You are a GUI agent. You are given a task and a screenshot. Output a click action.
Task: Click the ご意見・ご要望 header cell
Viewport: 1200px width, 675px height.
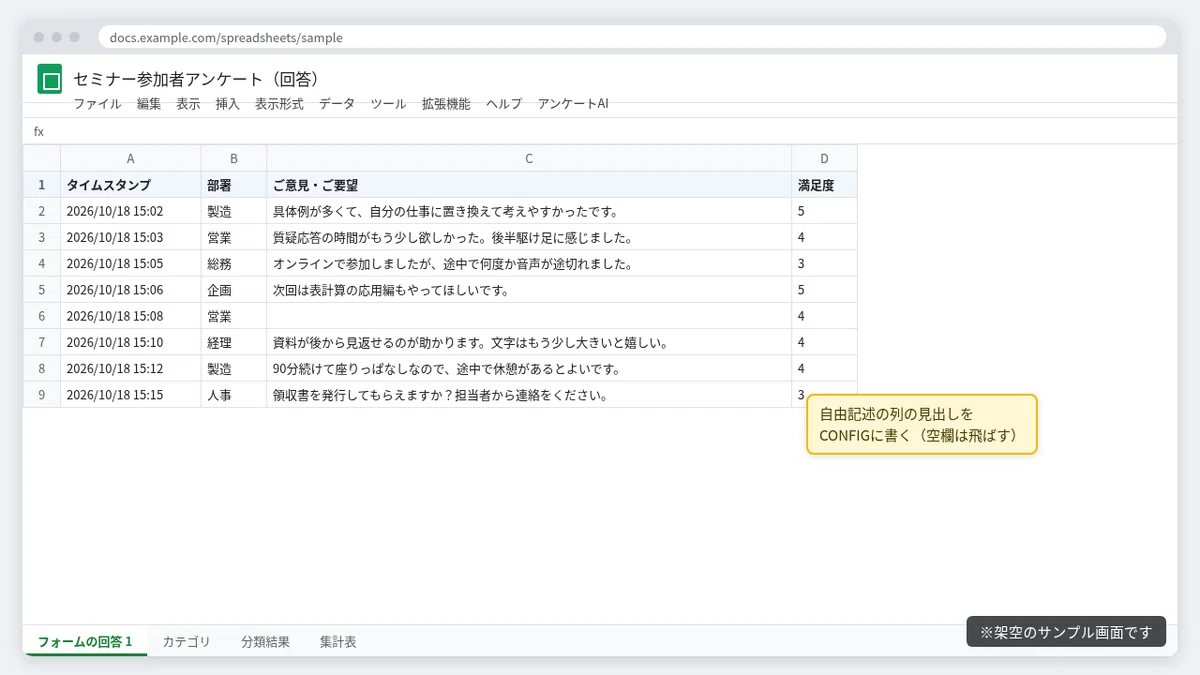pos(529,185)
